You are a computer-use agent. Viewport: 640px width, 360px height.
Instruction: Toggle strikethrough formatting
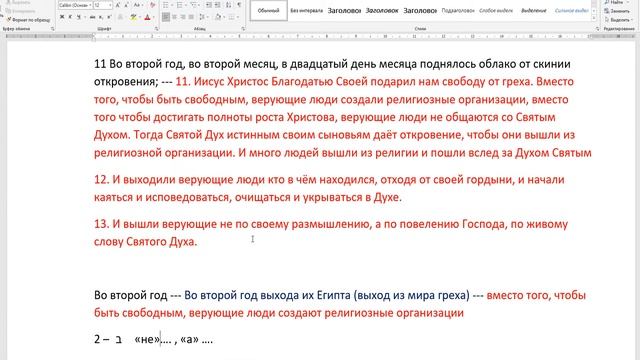click(x=92, y=17)
